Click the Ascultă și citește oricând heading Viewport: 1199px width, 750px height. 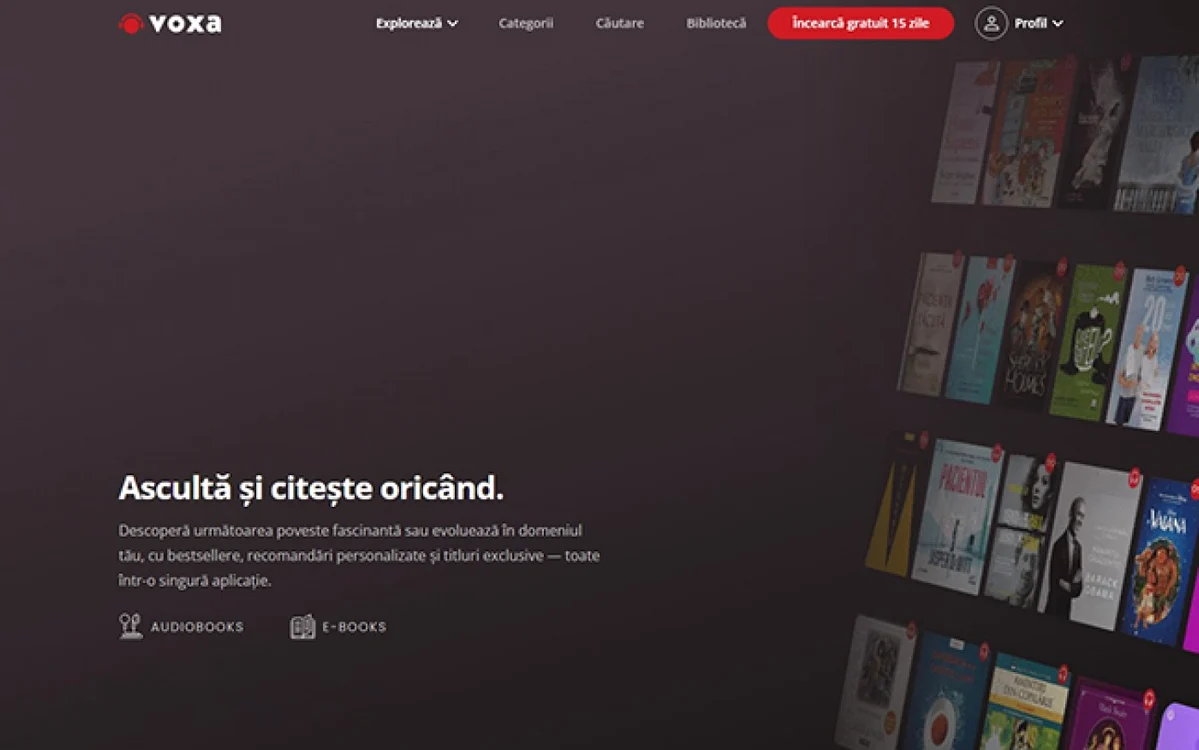click(x=311, y=489)
